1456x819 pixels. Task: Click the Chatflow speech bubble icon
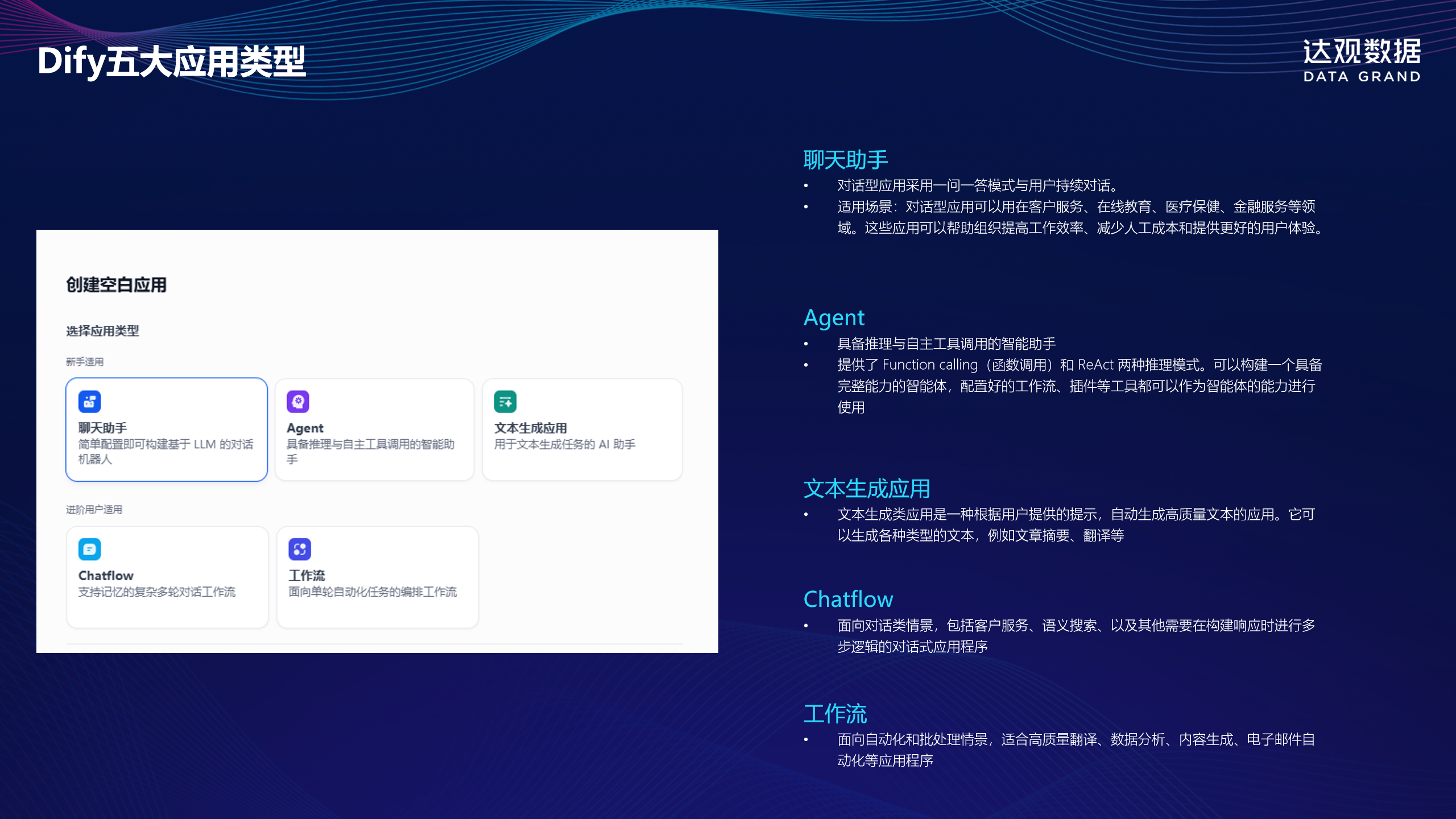[89, 549]
